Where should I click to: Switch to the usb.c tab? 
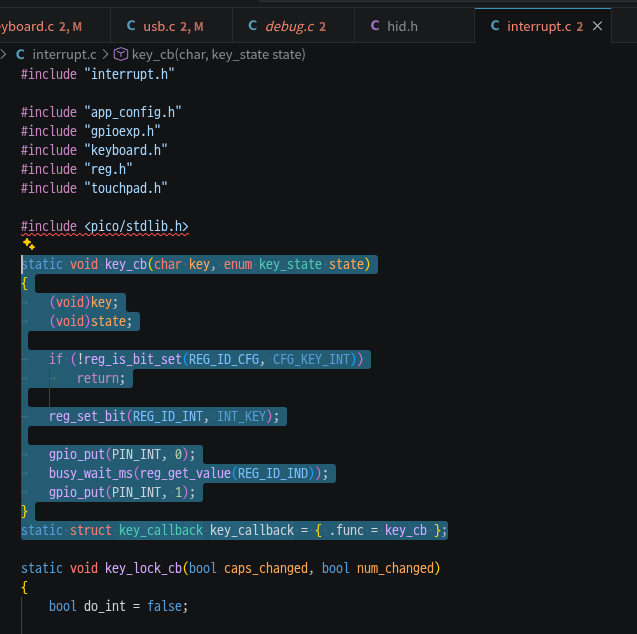[171, 26]
